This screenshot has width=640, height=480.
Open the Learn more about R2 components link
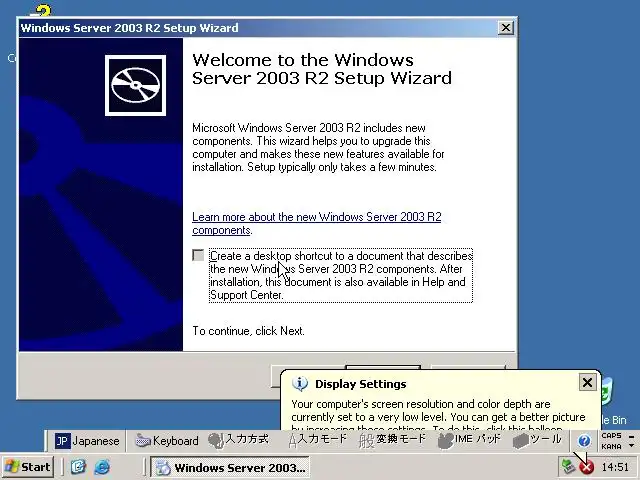coord(316,223)
